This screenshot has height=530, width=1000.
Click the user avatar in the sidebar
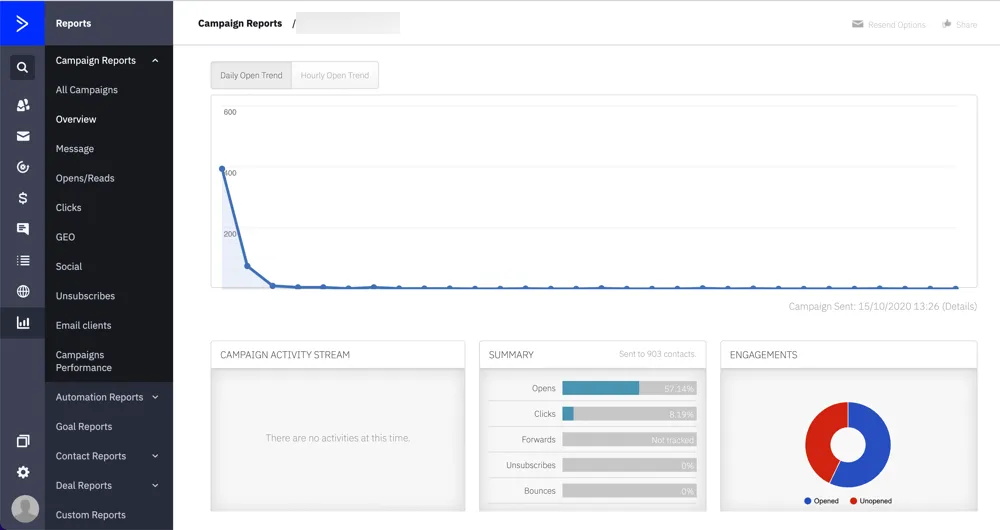[24, 508]
